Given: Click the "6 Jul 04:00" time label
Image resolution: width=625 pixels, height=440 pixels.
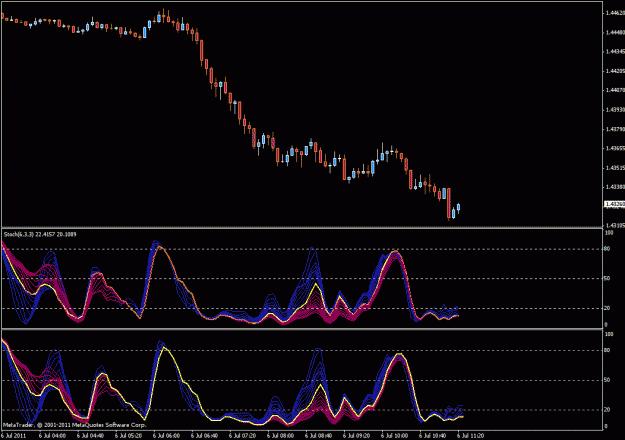Looking at the screenshot, I should click(53, 436).
